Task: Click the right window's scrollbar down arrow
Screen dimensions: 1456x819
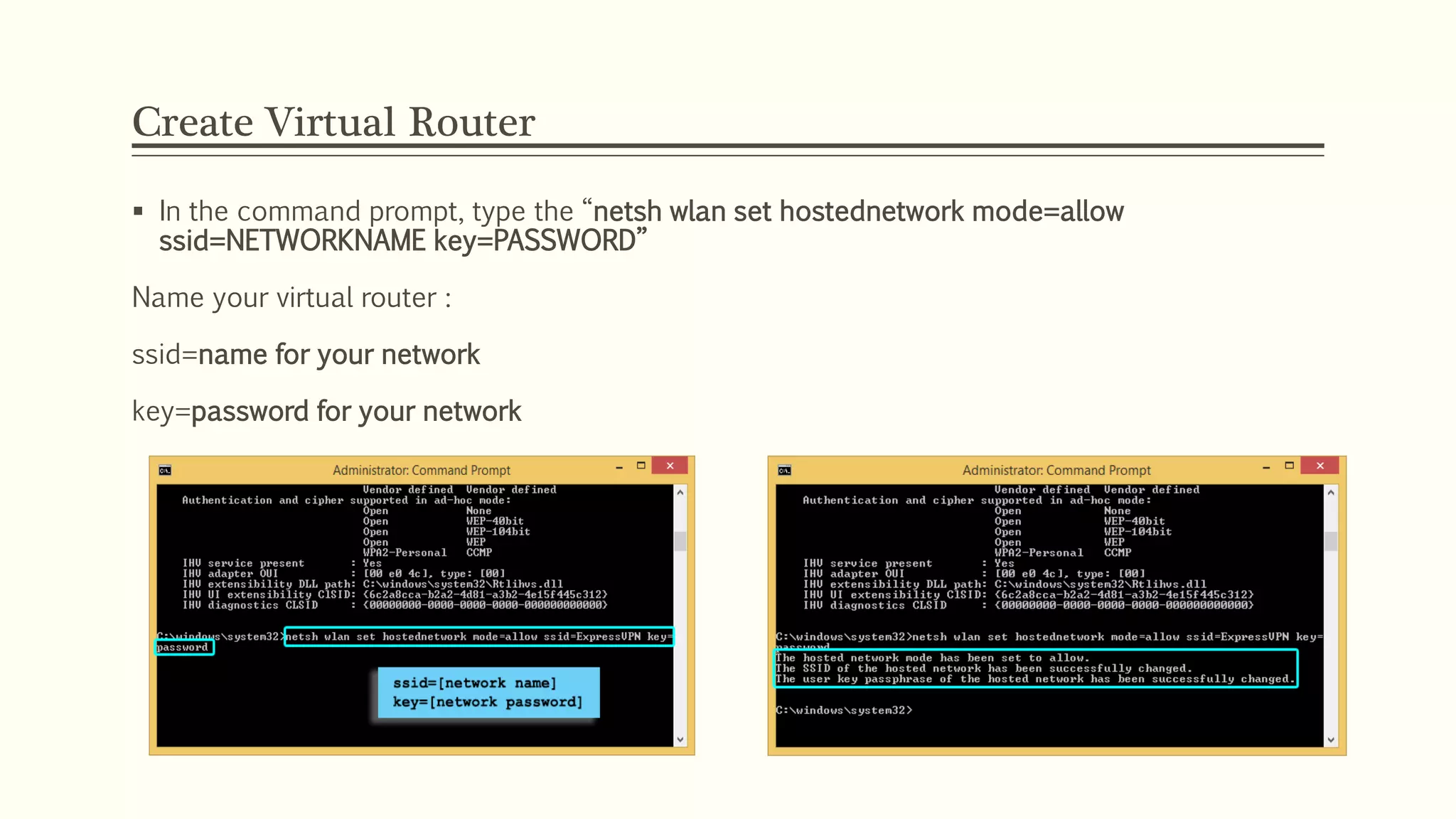Action: pos(1331,739)
